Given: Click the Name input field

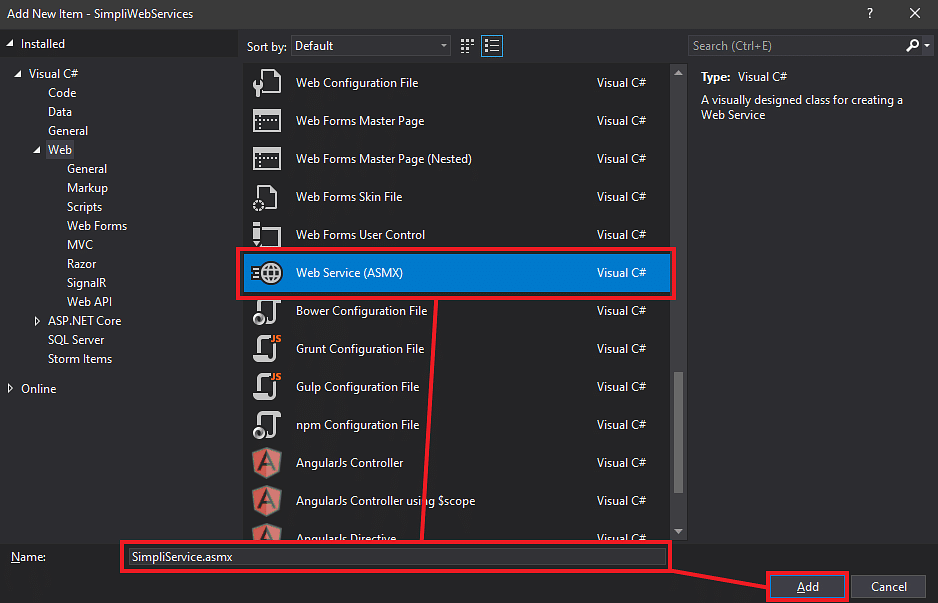Looking at the screenshot, I should (397, 557).
